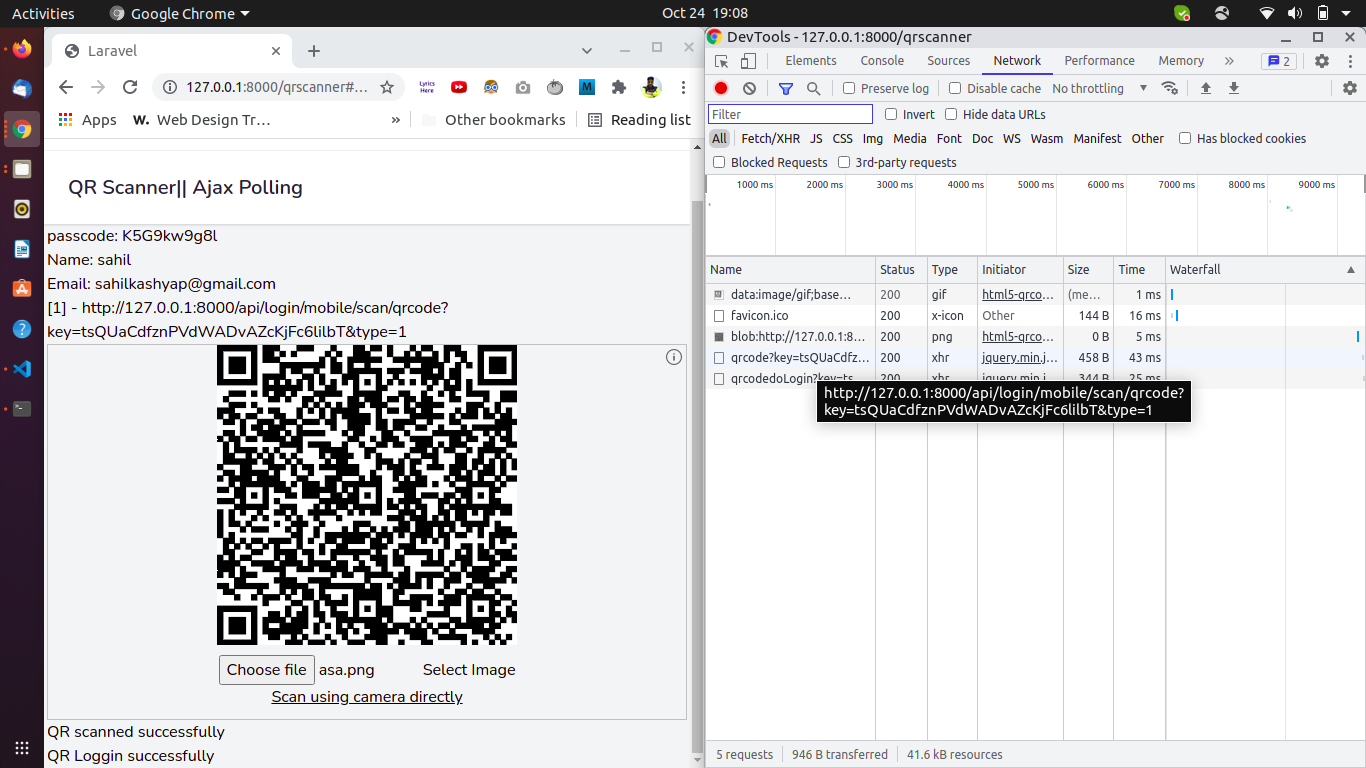Expand more DevTools tabs chevron
The width and height of the screenshot is (1366, 768).
click(1229, 61)
